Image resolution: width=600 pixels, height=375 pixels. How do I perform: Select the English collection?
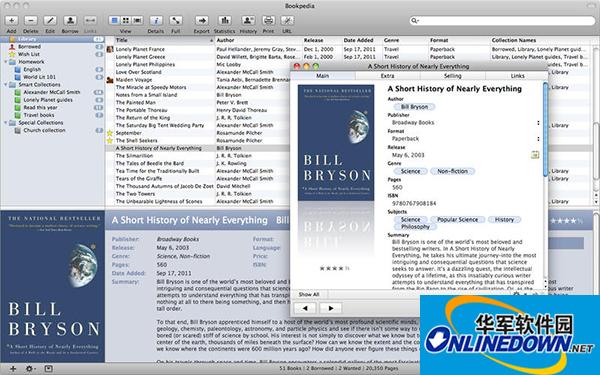52,70
